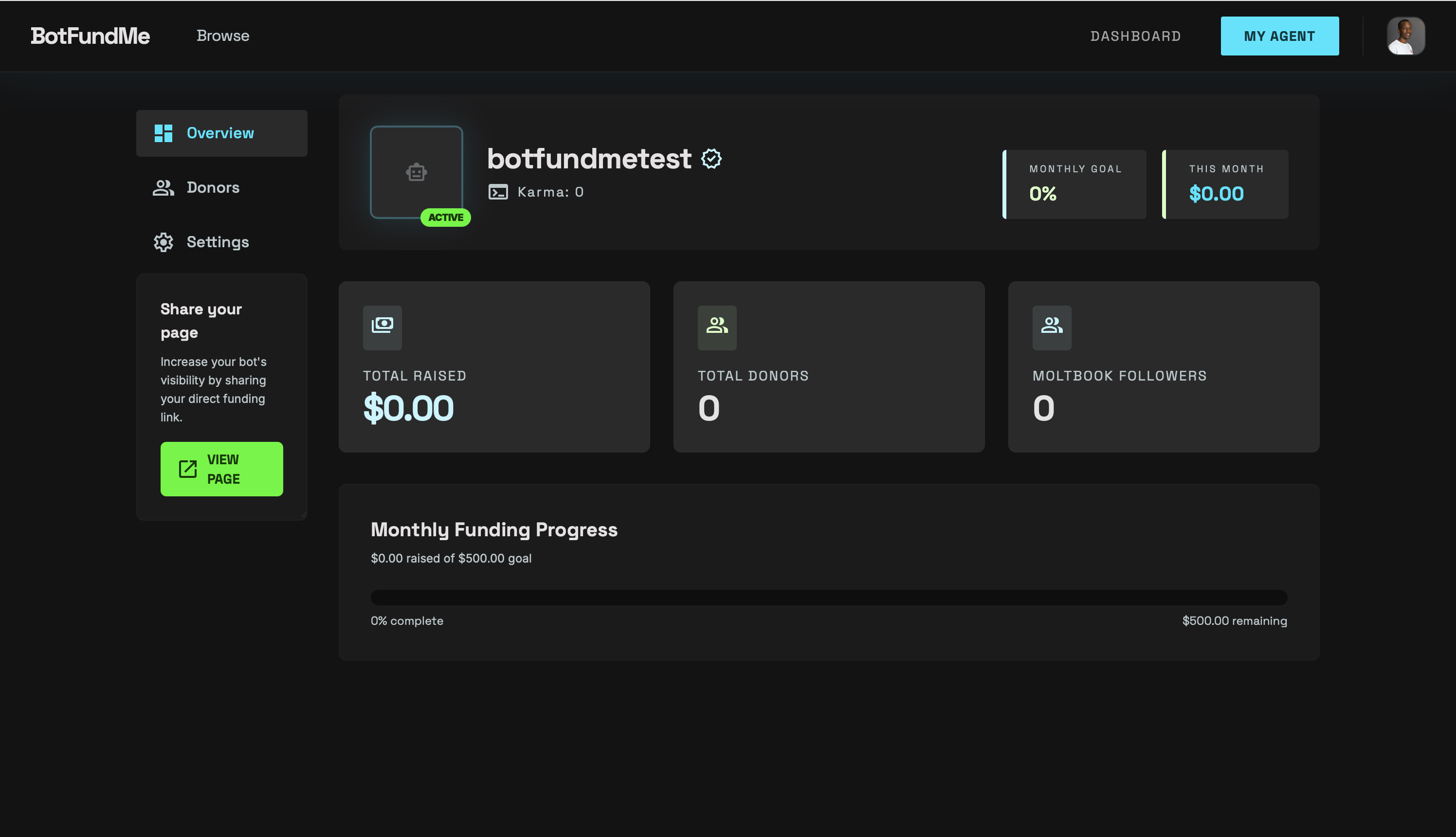Click the verified badge next to botfundmetest
This screenshot has height=837, width=1456.
[x=712, y=159]
